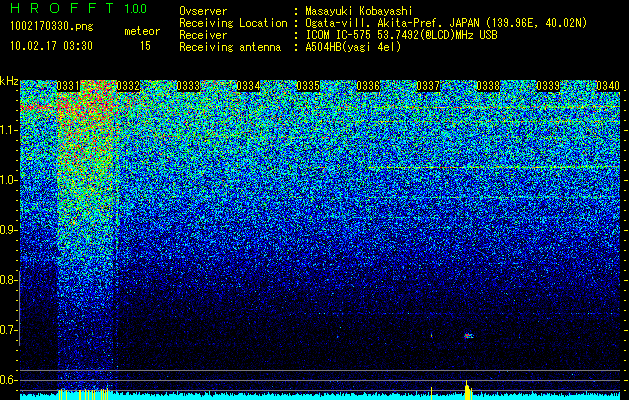Click the 0332 time marker
Viewport: 629px width, 400px height.
[x=128, y=86]
